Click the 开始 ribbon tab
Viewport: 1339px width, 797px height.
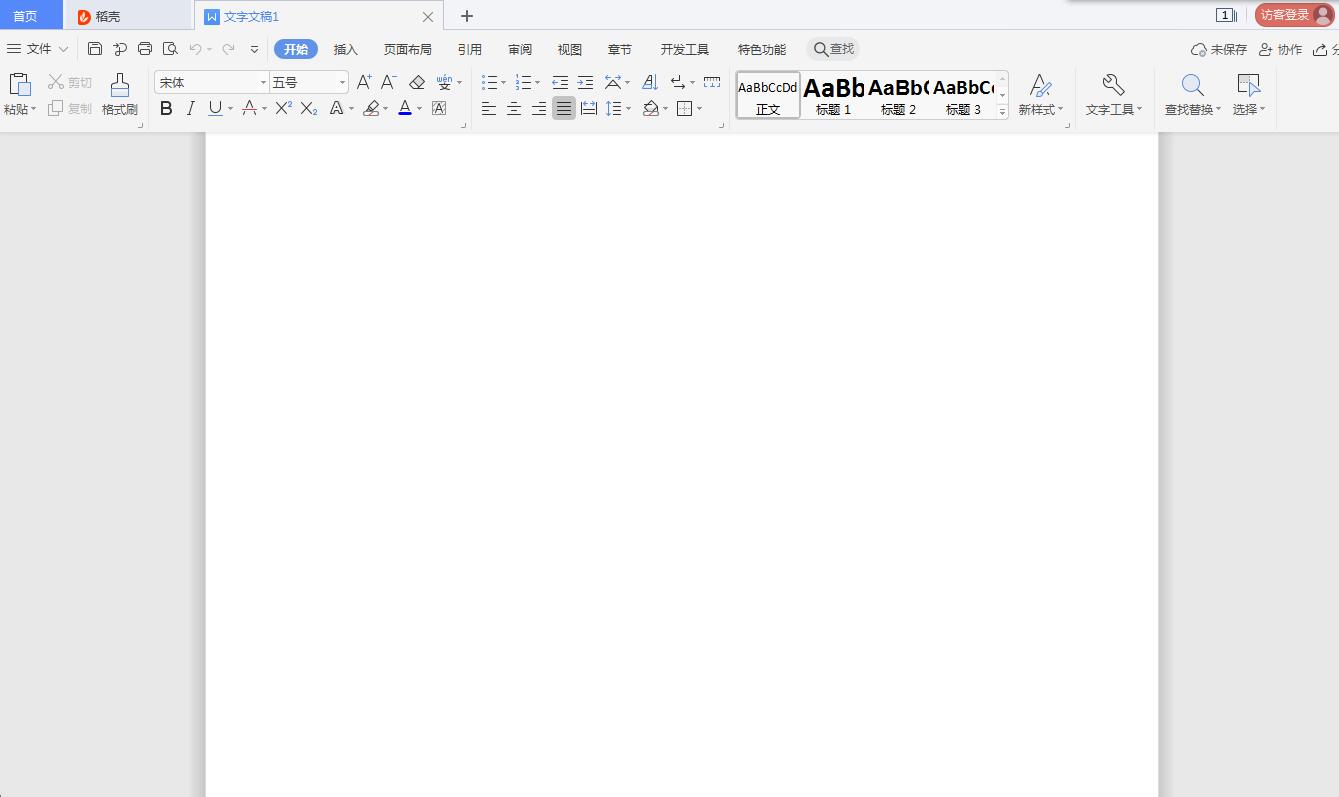click(x=296, y=49)
